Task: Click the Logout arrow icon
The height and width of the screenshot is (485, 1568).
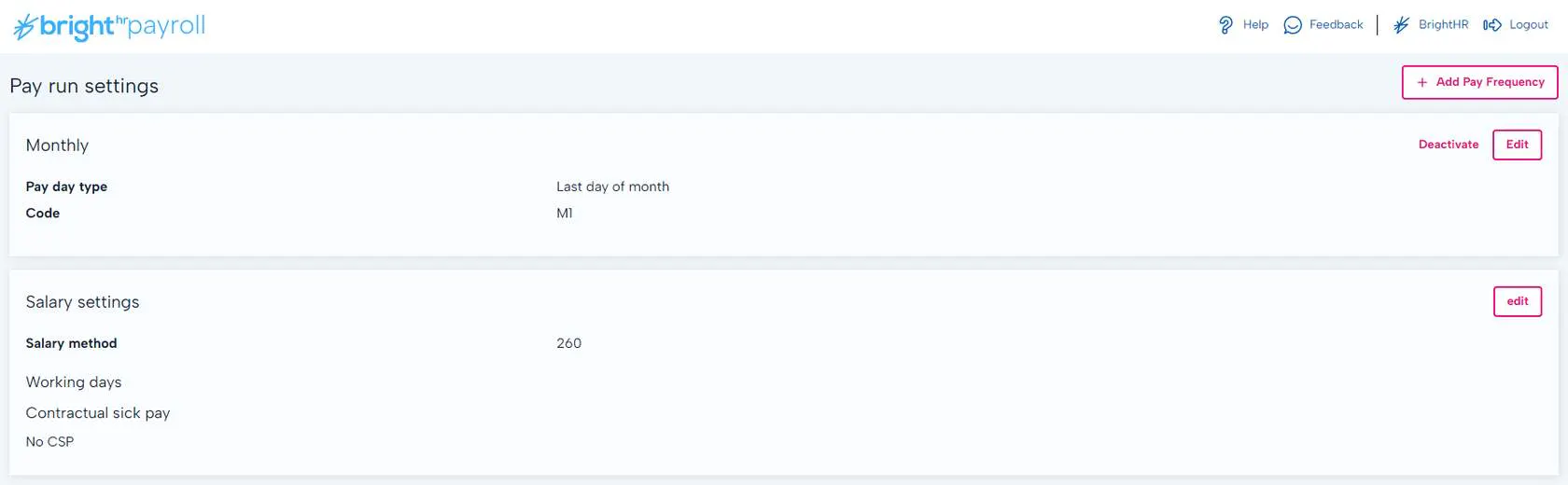Action: [1492, 25]
